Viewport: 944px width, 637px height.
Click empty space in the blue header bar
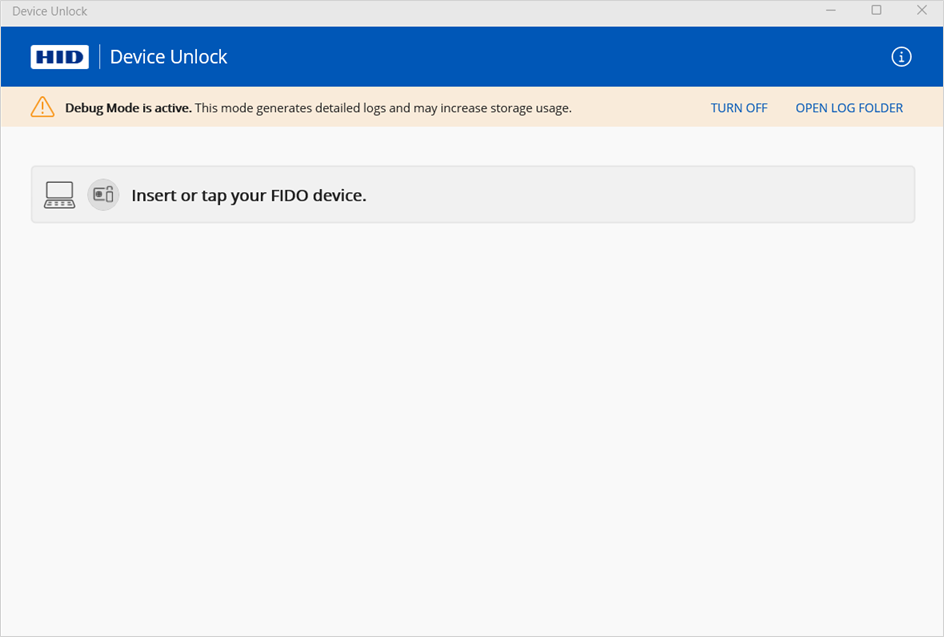click(550, 57)
